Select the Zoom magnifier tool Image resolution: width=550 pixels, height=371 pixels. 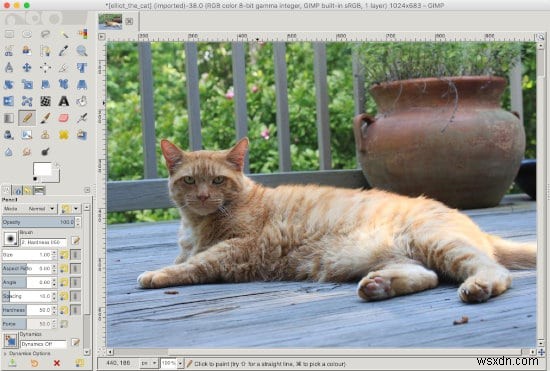click(82, 51)
